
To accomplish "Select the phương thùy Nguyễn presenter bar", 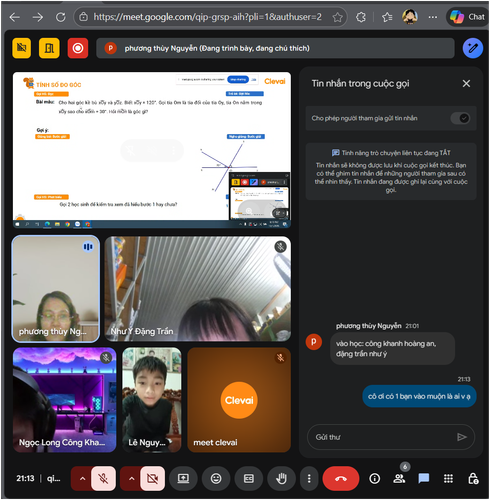I will (275, 48).
